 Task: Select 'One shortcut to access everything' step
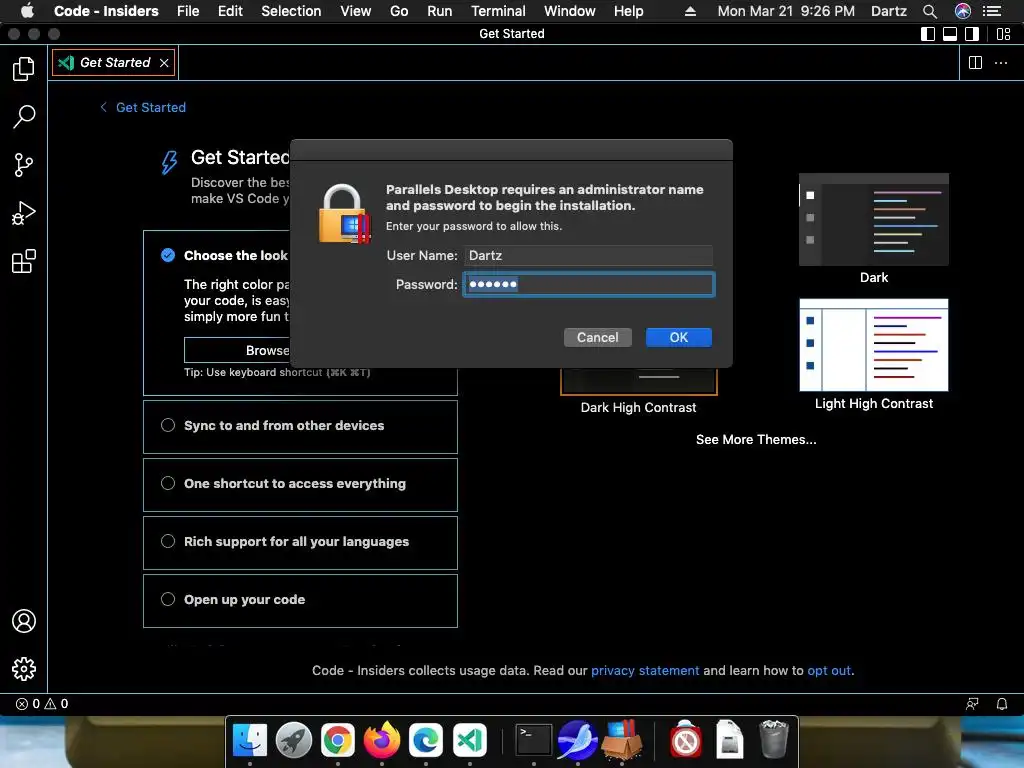pos(300,485)
